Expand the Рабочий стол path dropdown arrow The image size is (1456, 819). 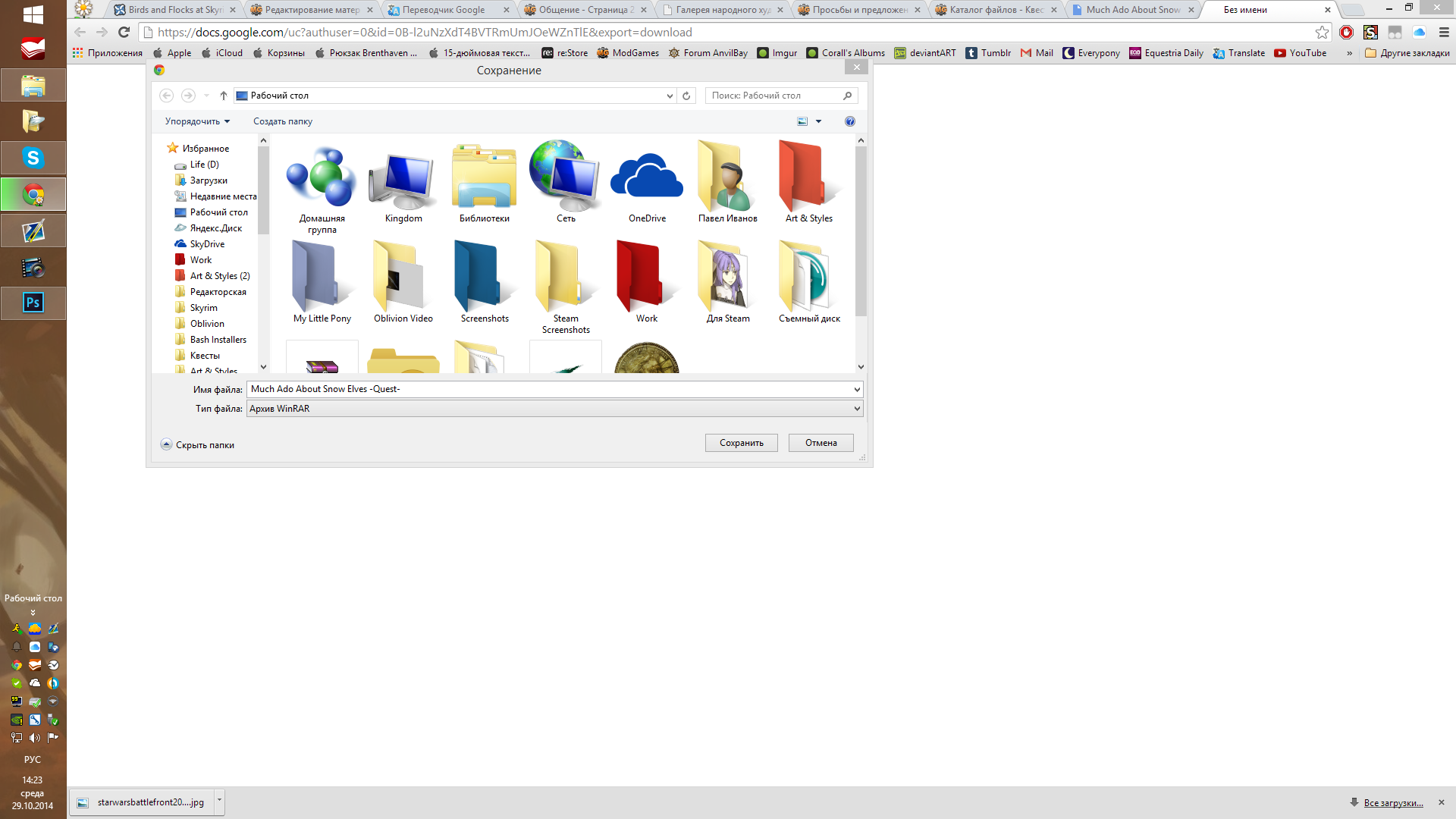click(x=670, y=96)
